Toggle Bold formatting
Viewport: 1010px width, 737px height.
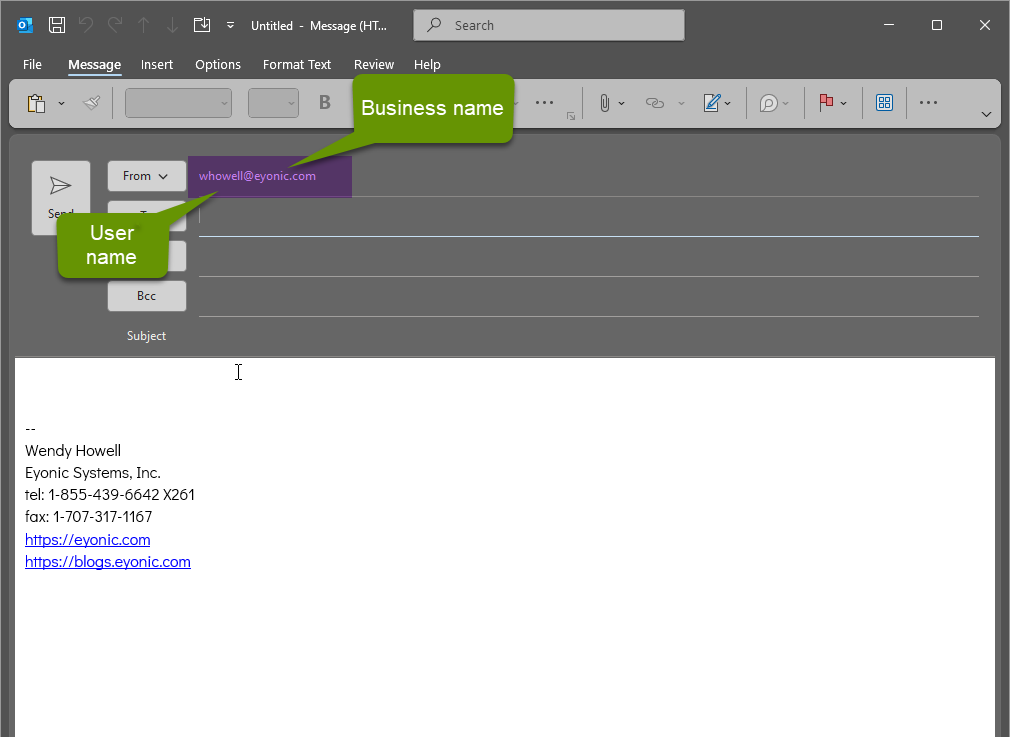[x=323, y=103]
